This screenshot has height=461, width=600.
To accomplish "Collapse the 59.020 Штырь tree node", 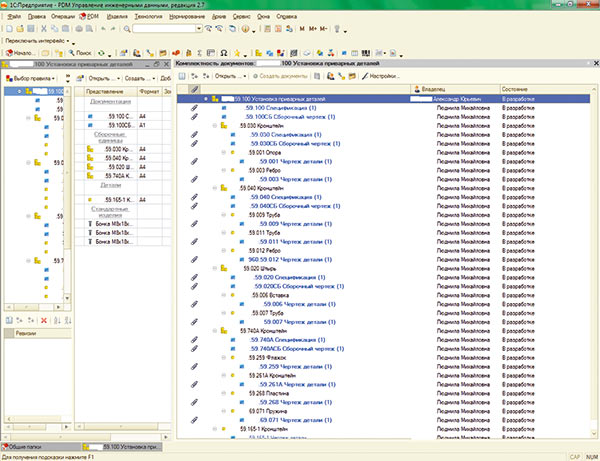I will point(216,268).
